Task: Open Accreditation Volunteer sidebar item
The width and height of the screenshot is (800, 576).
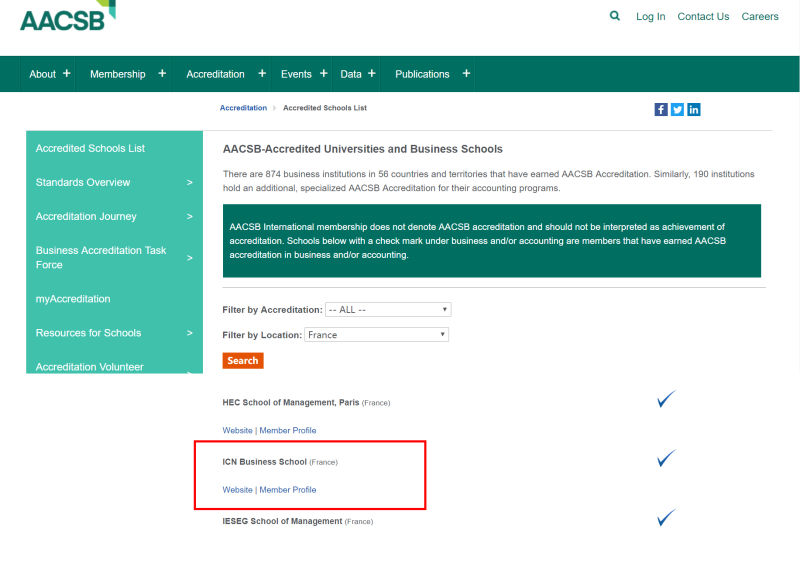Action: click(x=89, y=367)
